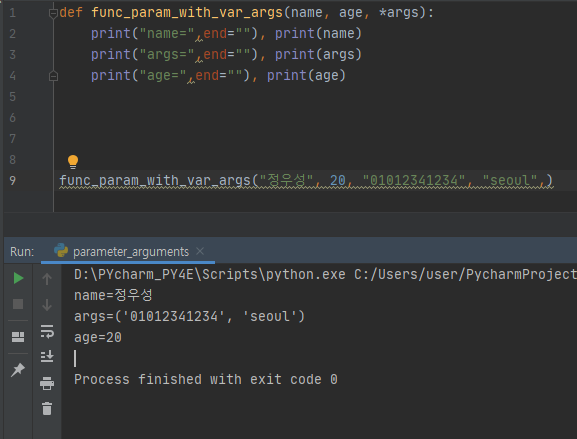The height and width of the screenshot is (439, 577).
Task: Collapse the function definition fold marker
Action: pyautogui.click(x=53, y=14)
